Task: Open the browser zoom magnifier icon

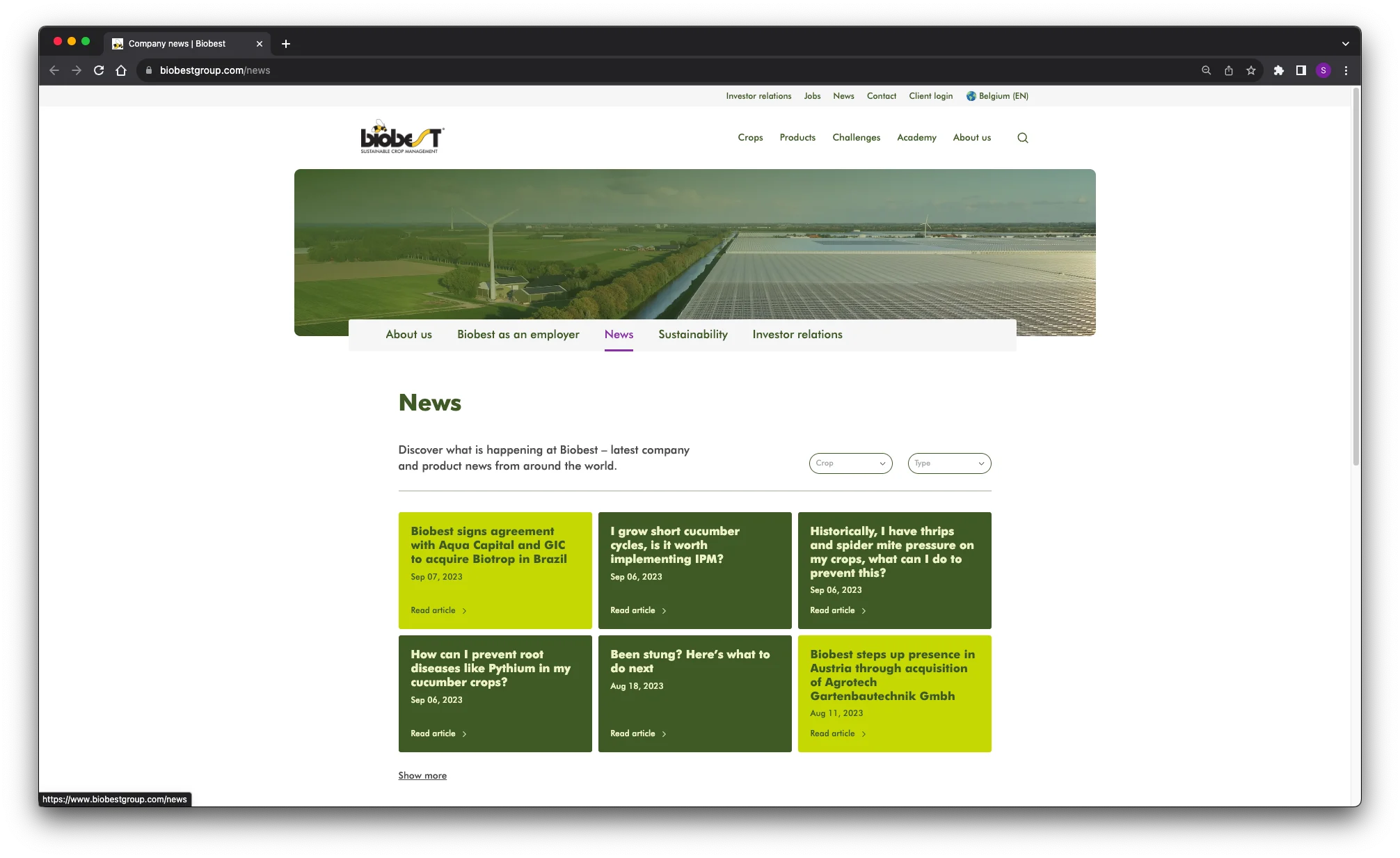Action: pyautogui.click(x=1206, y=70)
